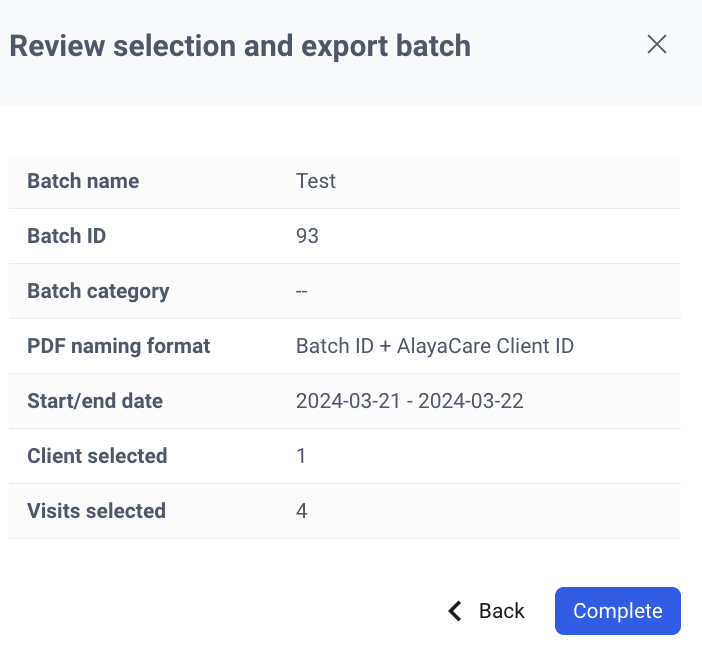This screenshot has height=654, width=702.
Task: Click the 'Review selection and export batch' title
Action: 240,46
